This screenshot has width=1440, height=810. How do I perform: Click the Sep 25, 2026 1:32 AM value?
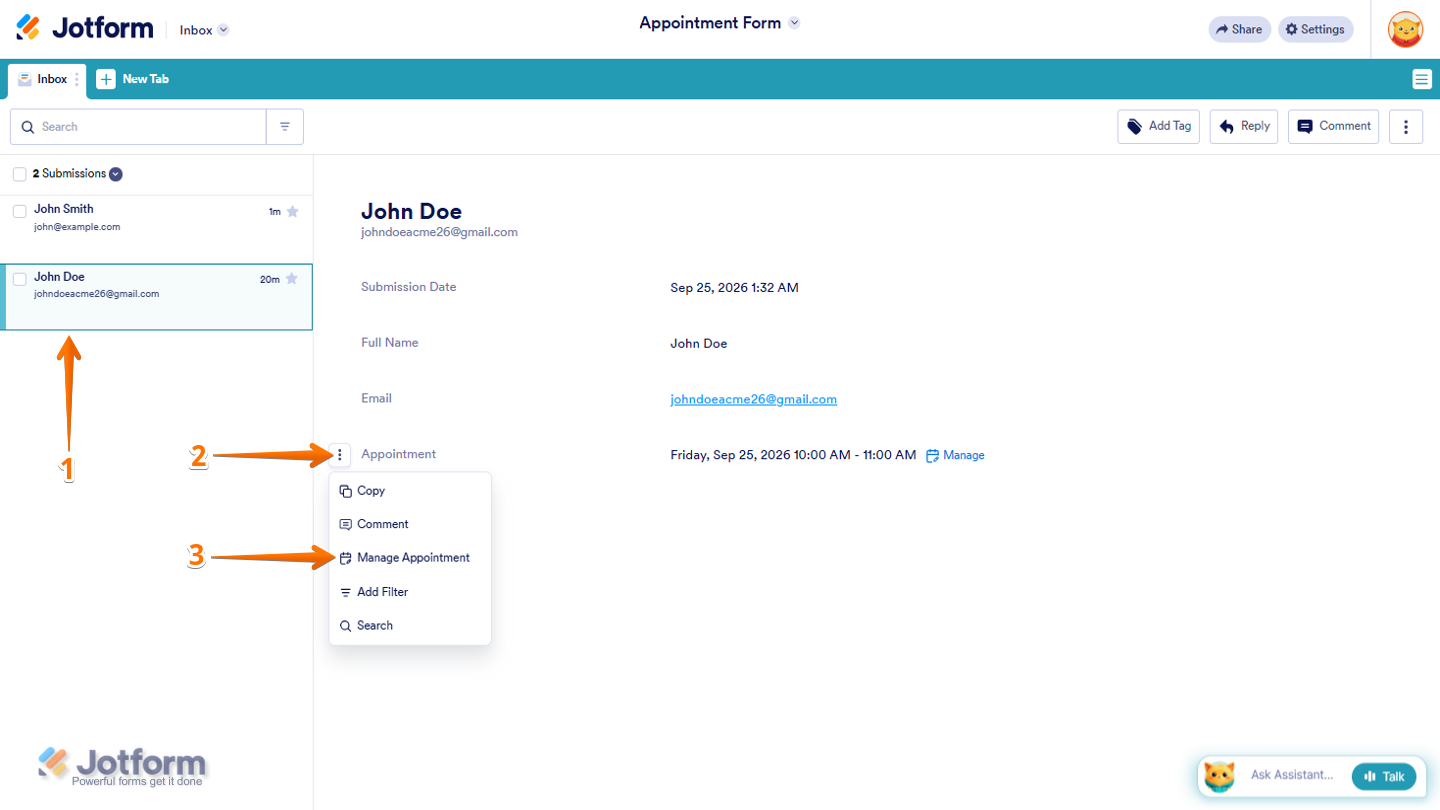(x=734, y=288)
